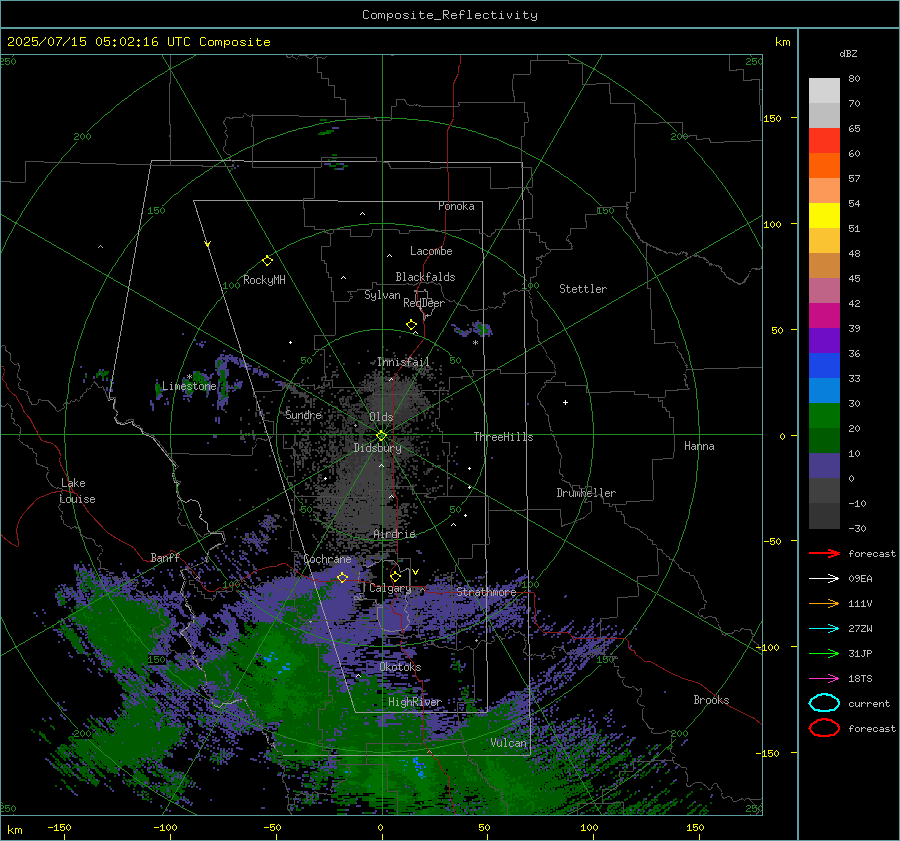Click the Sylvan label on map
This screenshot has width=900, height=841.
click(382, 295)
